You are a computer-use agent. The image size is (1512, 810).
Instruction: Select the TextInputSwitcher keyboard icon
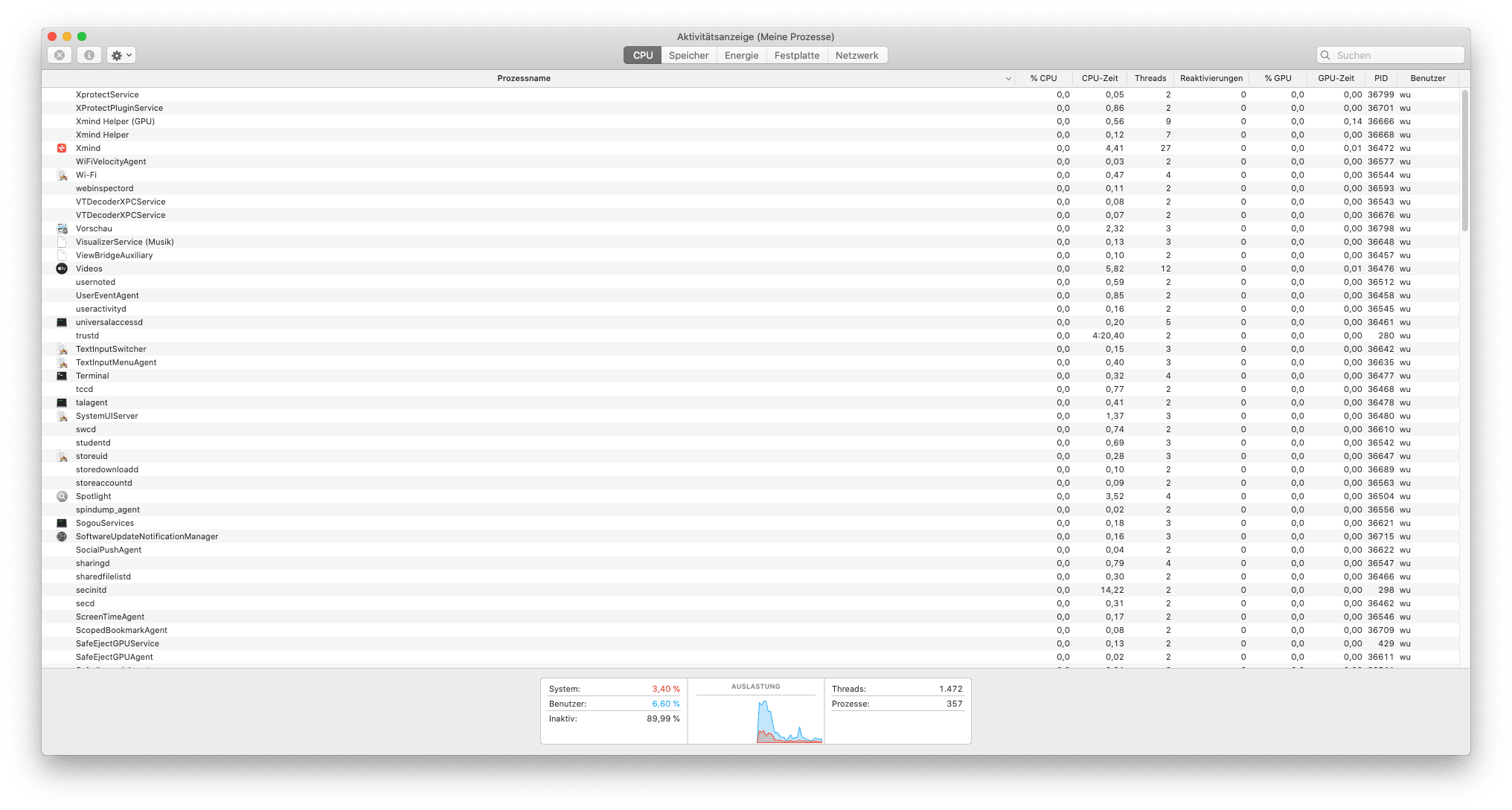[x=63, y=349]
